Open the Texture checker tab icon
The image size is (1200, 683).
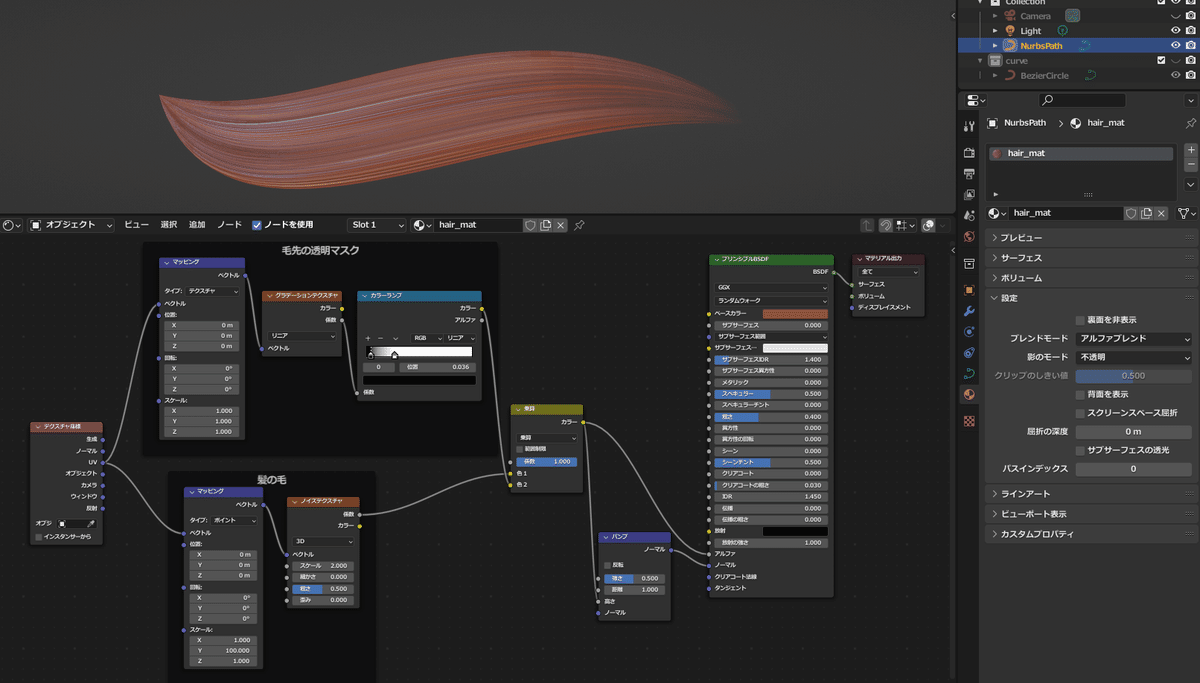tap(968, 421)
